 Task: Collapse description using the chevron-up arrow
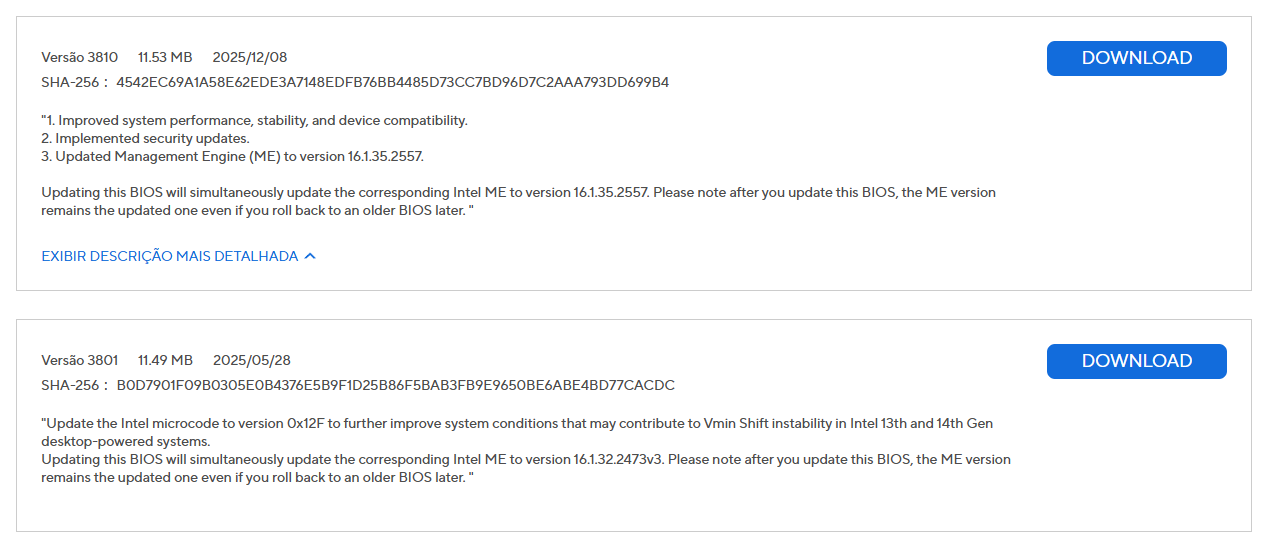[x=310, y=256]
